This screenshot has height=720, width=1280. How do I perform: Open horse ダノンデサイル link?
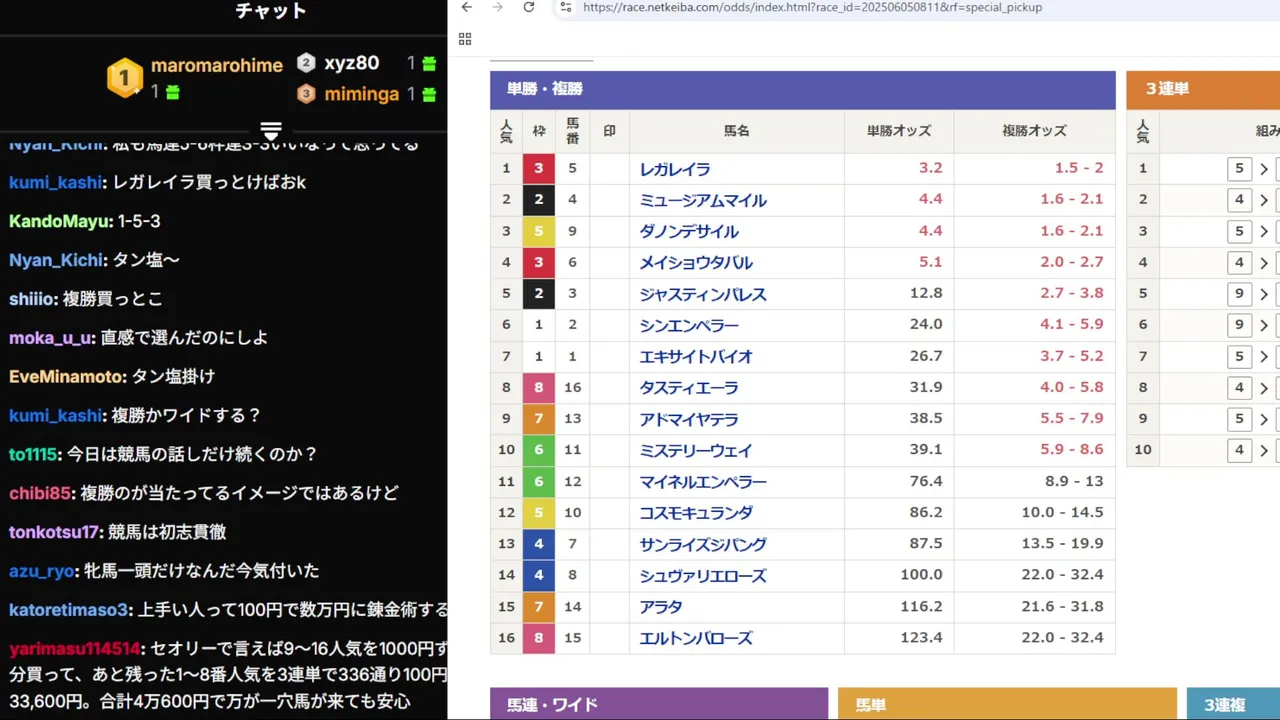coord(689,231)
